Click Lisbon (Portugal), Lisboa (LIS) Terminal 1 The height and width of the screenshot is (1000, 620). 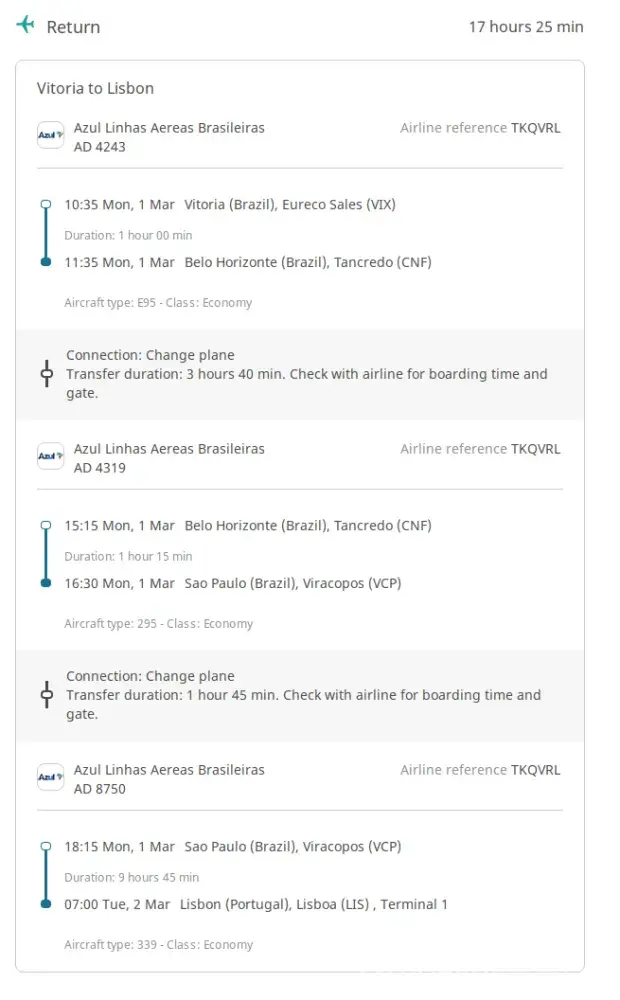pos(314,904)
